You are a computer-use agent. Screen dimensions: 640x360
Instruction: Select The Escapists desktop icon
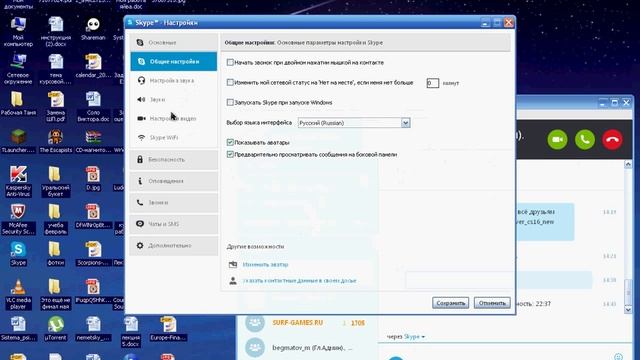pyautogui.click(x=56, y=141)
